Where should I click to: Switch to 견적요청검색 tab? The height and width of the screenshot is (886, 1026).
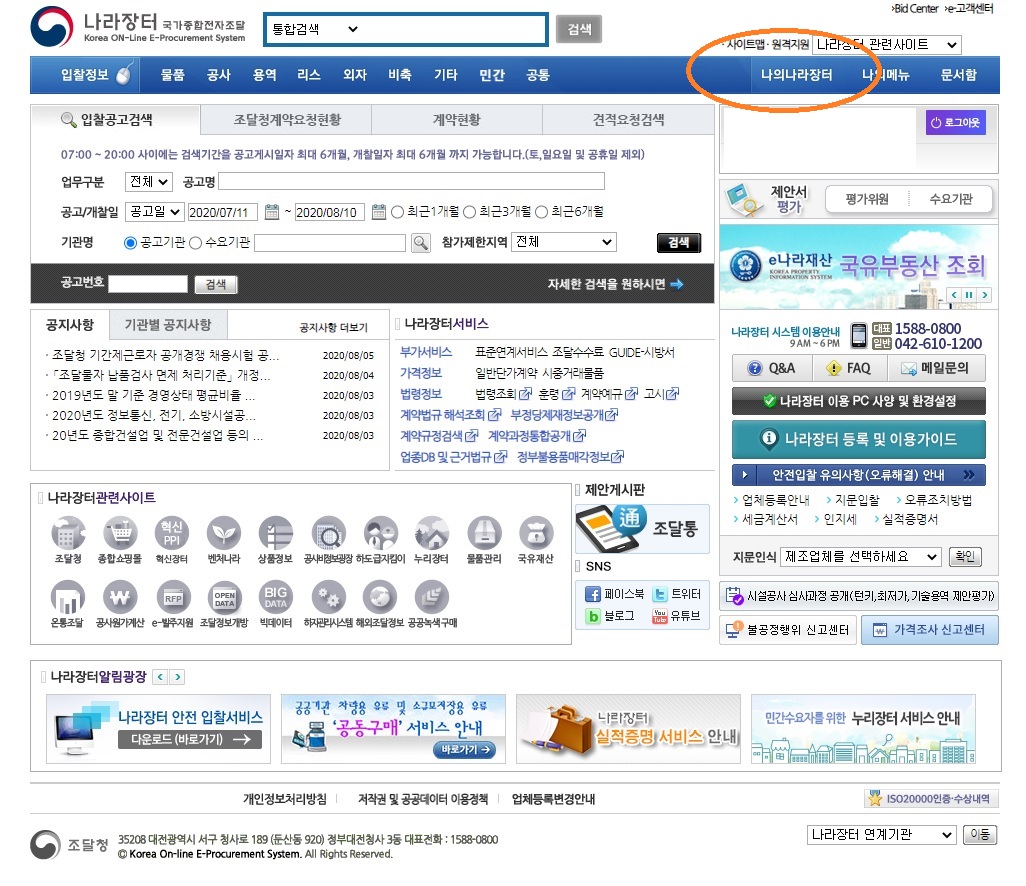click(x=628, y=120)
